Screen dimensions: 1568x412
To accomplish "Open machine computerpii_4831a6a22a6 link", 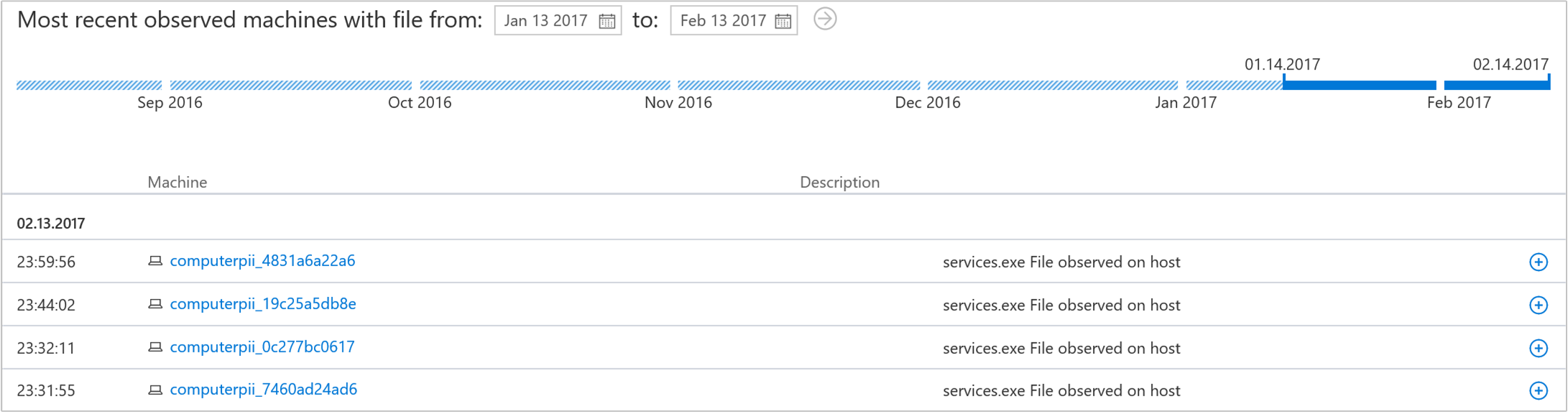I will tap(262, 261).
